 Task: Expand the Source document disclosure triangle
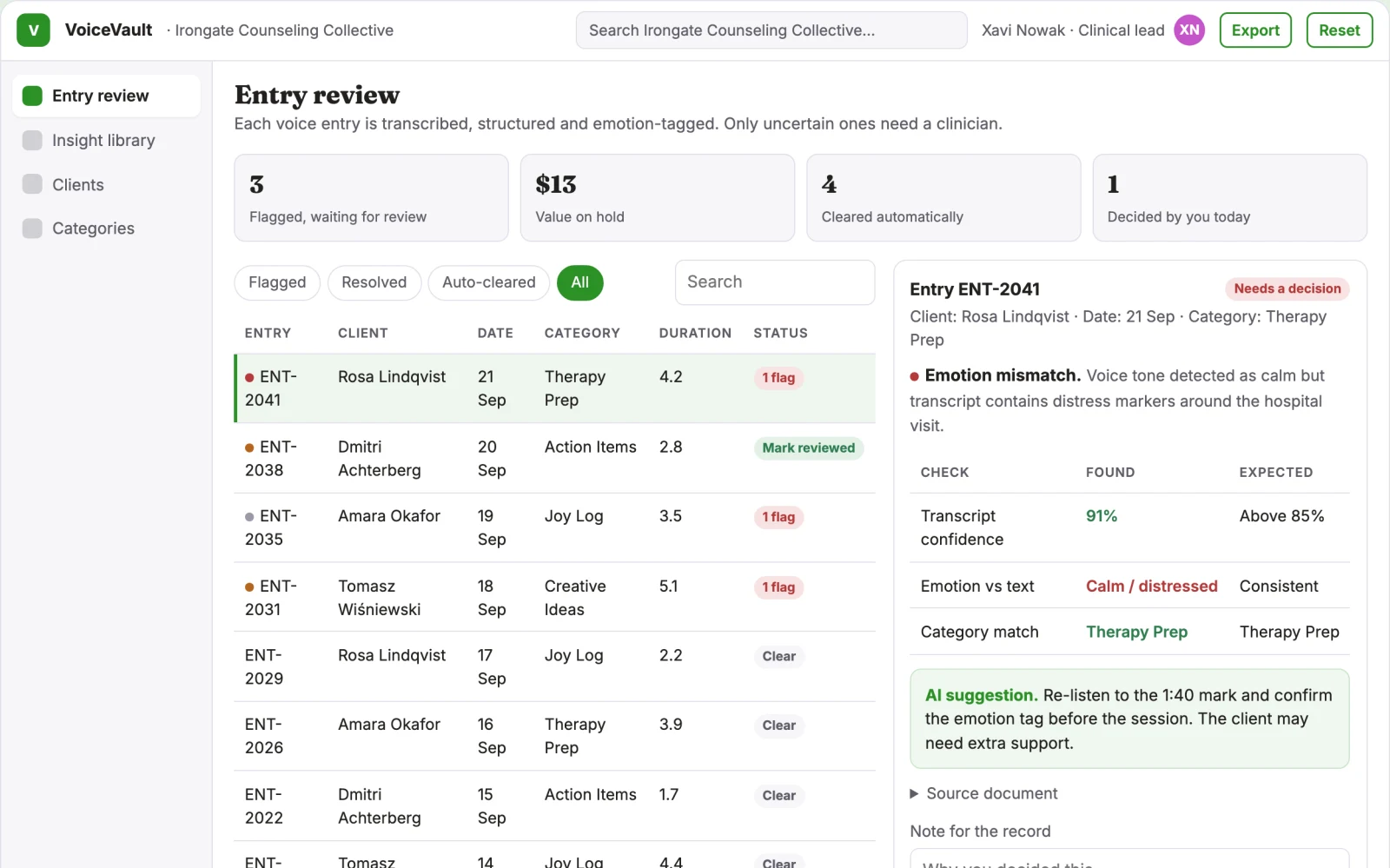point(914,793)
